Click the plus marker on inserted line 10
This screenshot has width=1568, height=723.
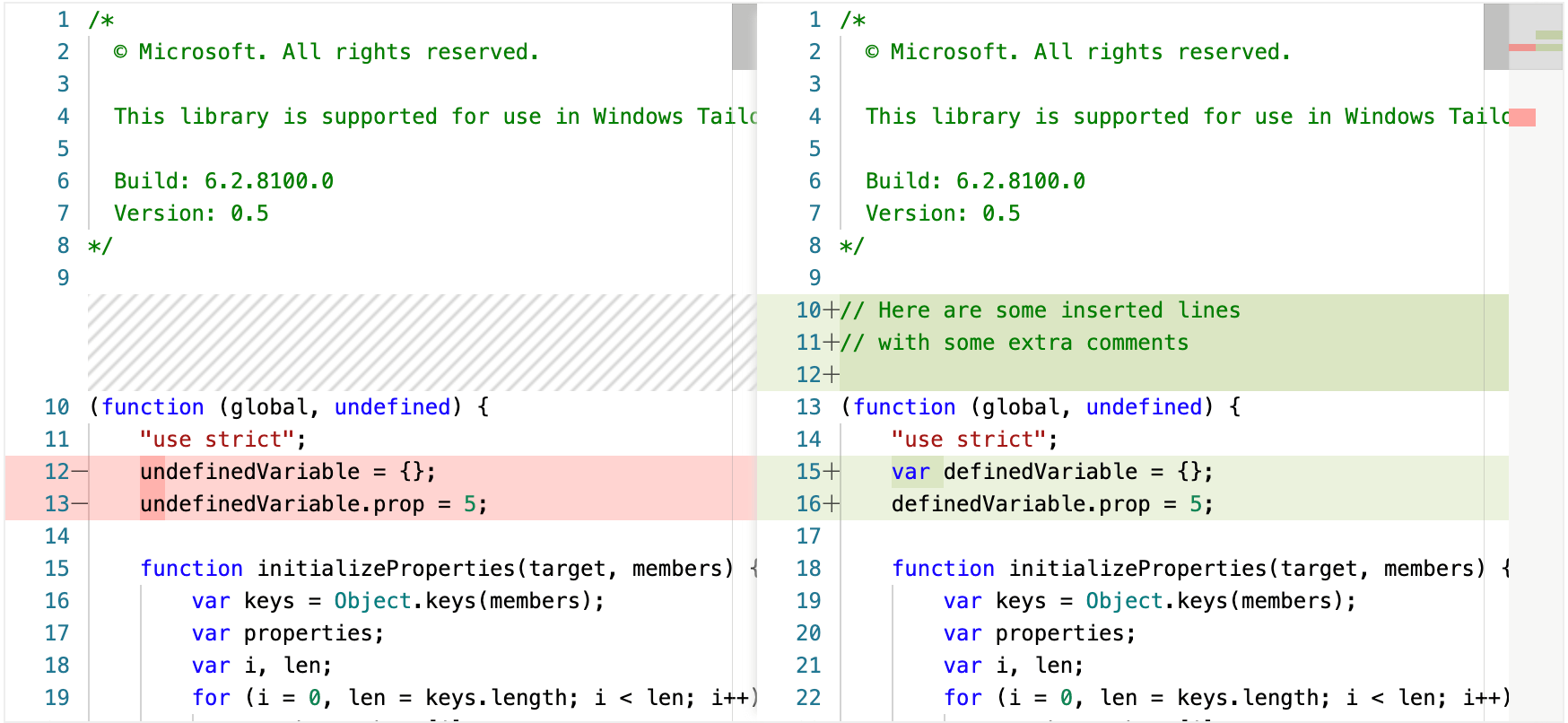click(x=832, y=310)
